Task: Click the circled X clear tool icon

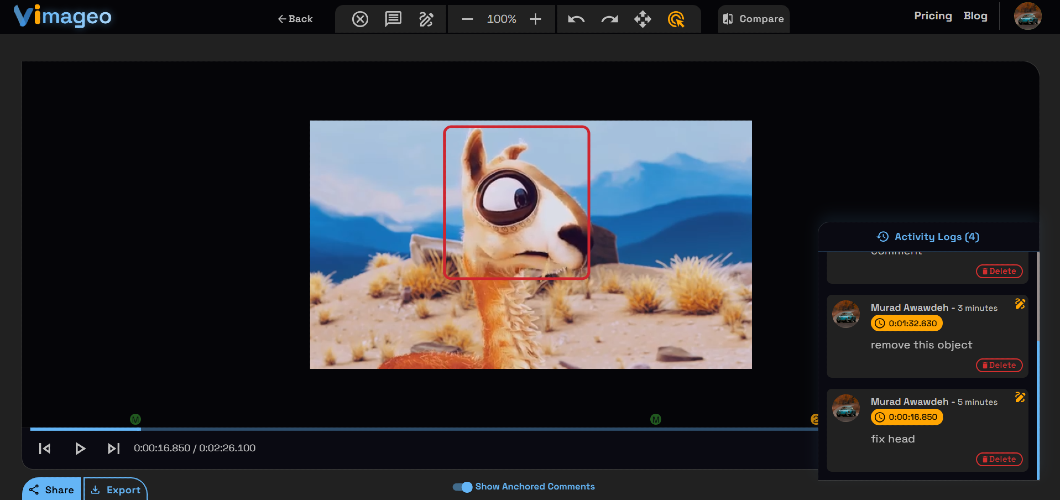Action: click(x=360, y=19)
